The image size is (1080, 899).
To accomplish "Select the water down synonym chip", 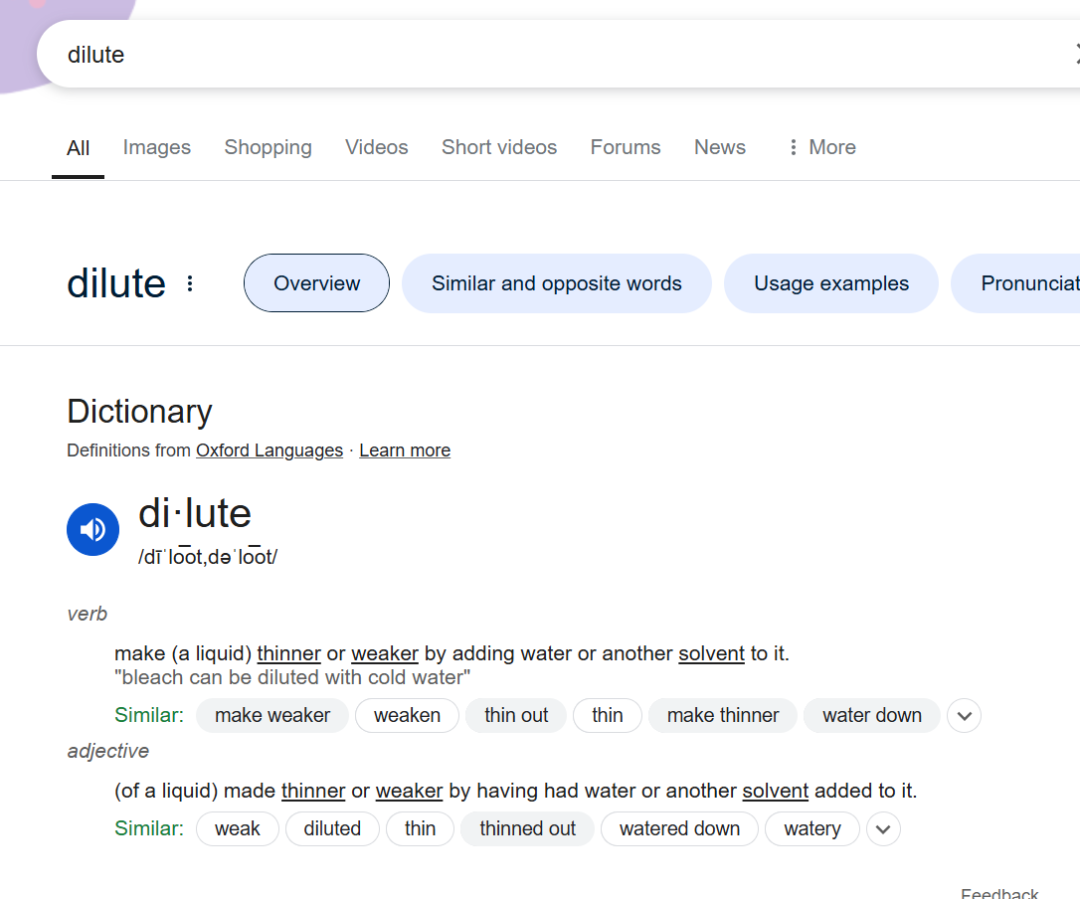I will [872, 715].
